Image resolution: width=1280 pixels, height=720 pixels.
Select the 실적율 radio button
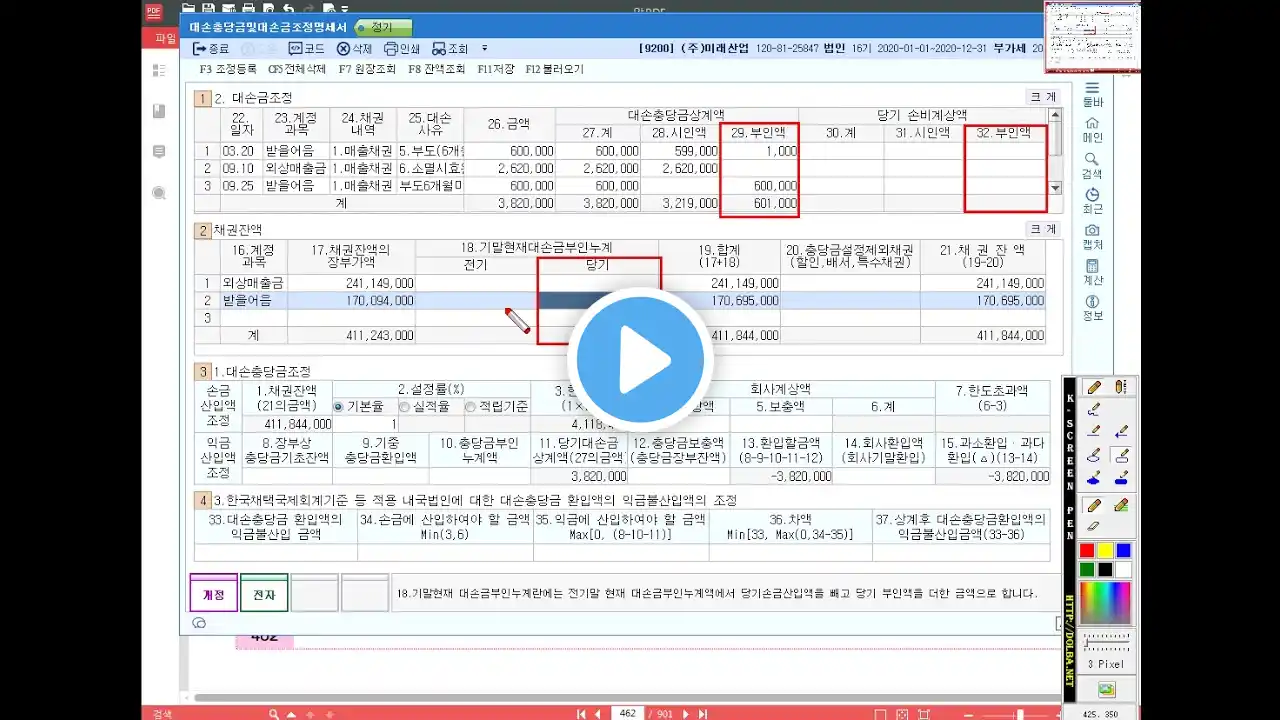[404, 406]
